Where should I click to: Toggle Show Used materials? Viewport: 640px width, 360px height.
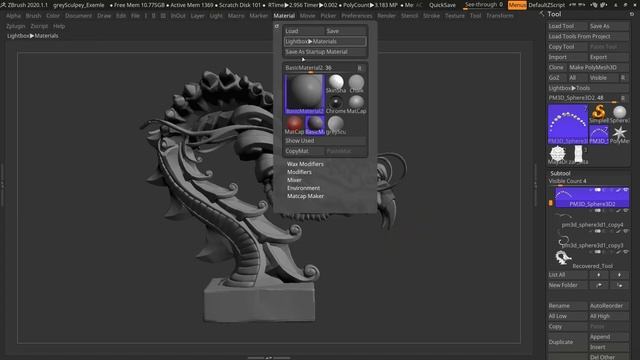point(325,140)
